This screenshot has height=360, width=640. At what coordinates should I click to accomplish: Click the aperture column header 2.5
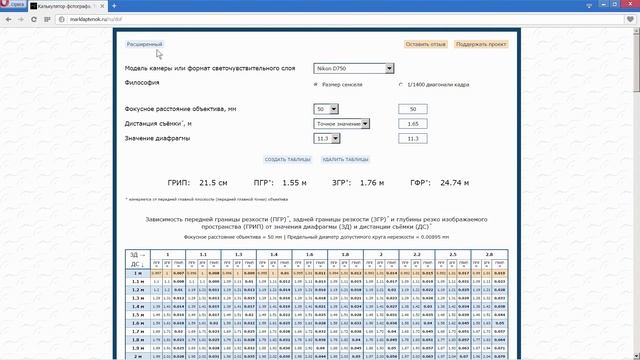453,254
